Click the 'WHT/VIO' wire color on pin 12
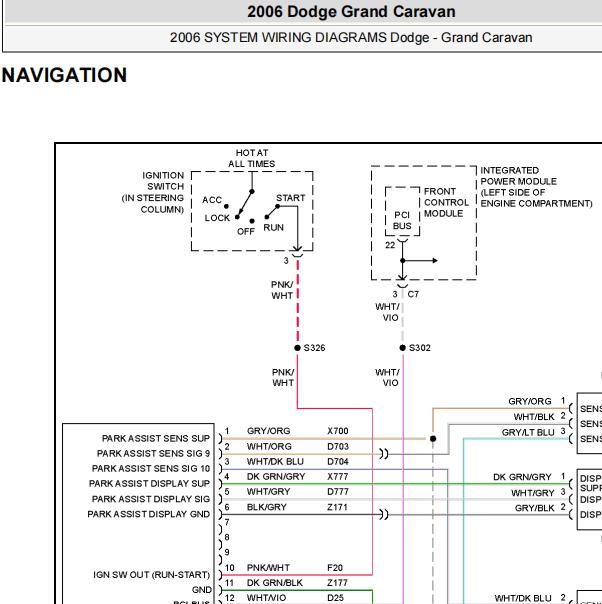This screenshot has width=602, height=604. pyautogui.click(x=266, y=598)
